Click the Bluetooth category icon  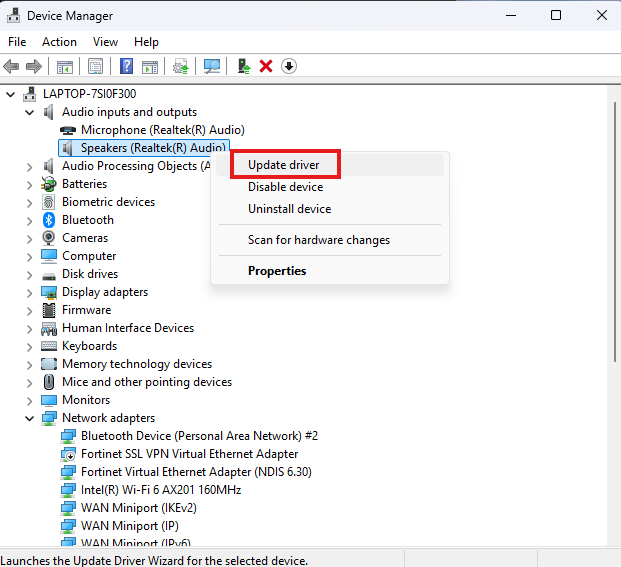click(x=49, y=220)
